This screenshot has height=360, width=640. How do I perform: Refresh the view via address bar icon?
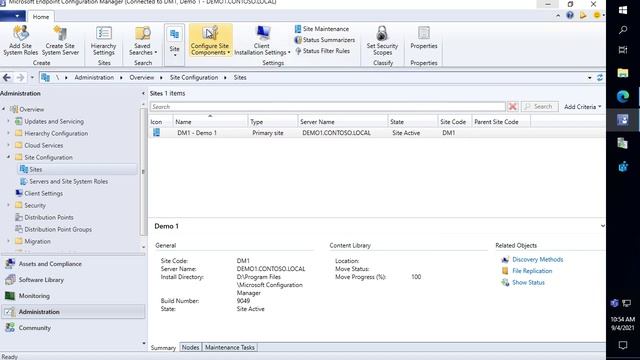pos(600,78)
